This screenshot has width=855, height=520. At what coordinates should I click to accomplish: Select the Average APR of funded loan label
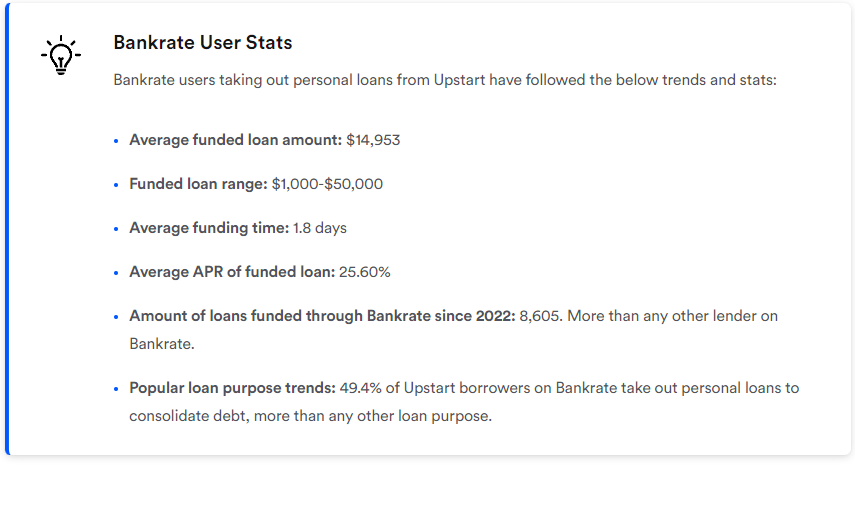click(x=232, y=272)
